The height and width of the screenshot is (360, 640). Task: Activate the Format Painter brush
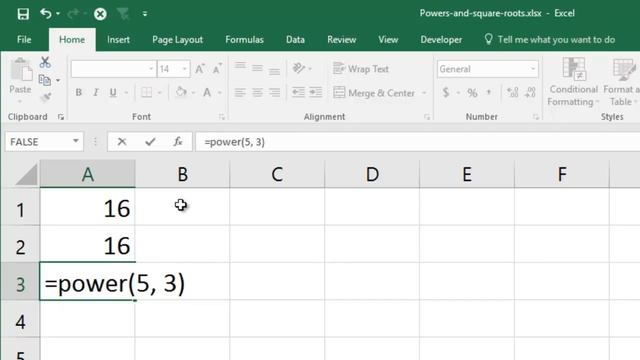click(x=45, y=97)
